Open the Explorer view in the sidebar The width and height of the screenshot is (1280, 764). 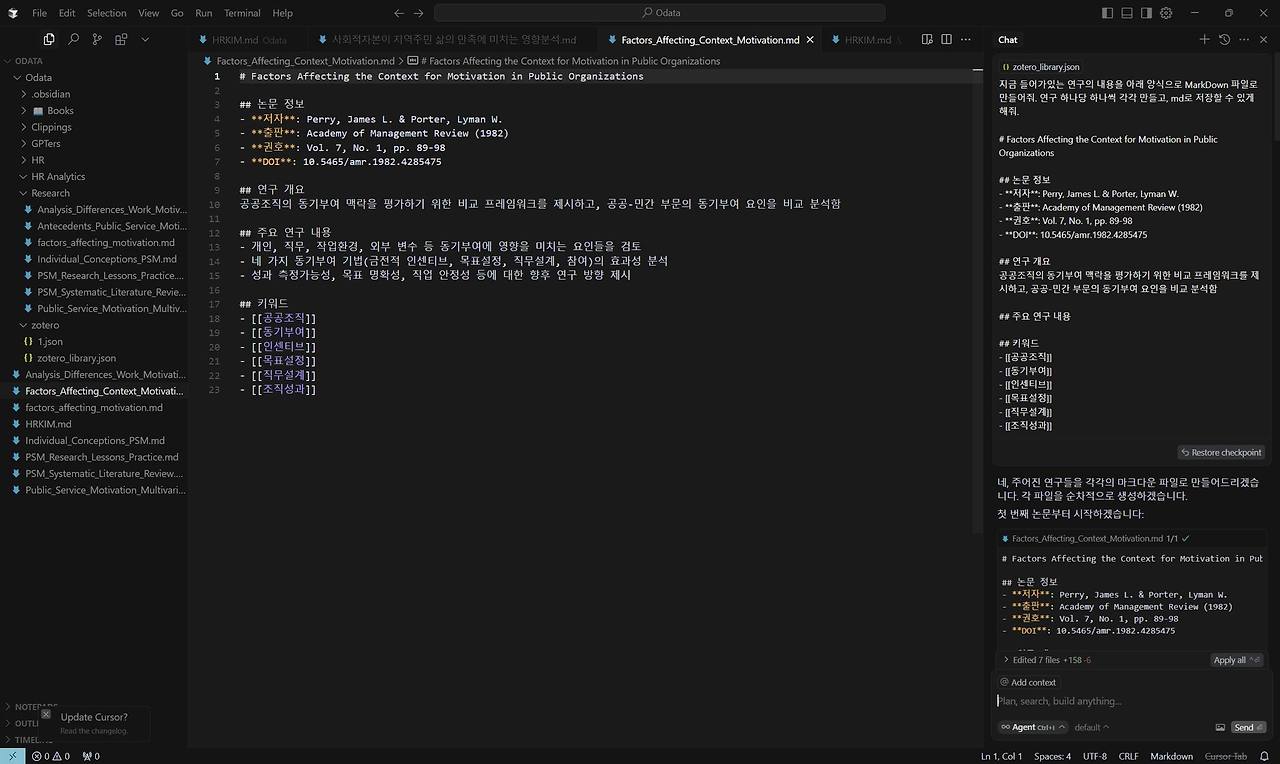click(x=49, y=39)
